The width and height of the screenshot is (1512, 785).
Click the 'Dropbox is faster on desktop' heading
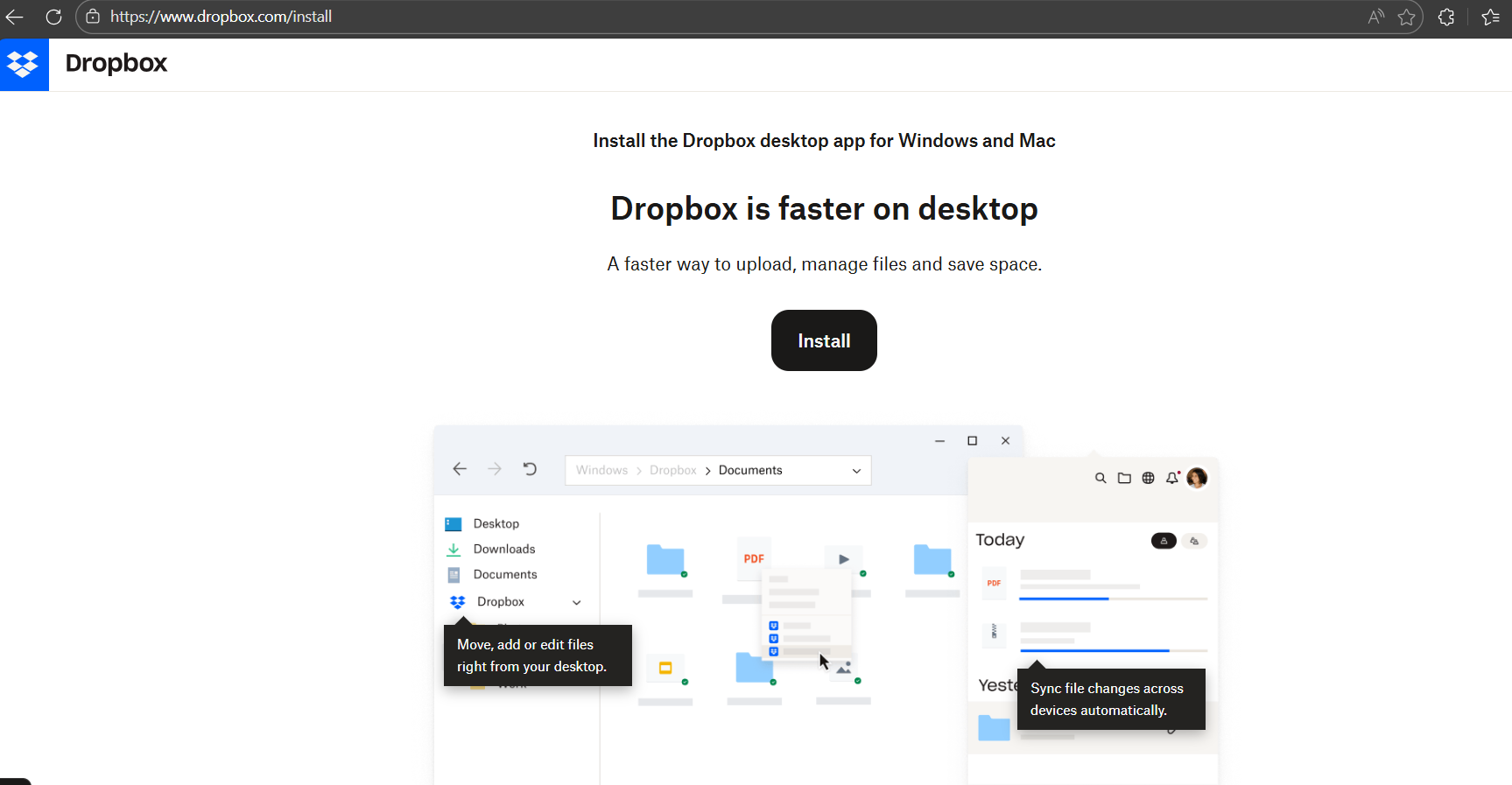click(824, 209)
